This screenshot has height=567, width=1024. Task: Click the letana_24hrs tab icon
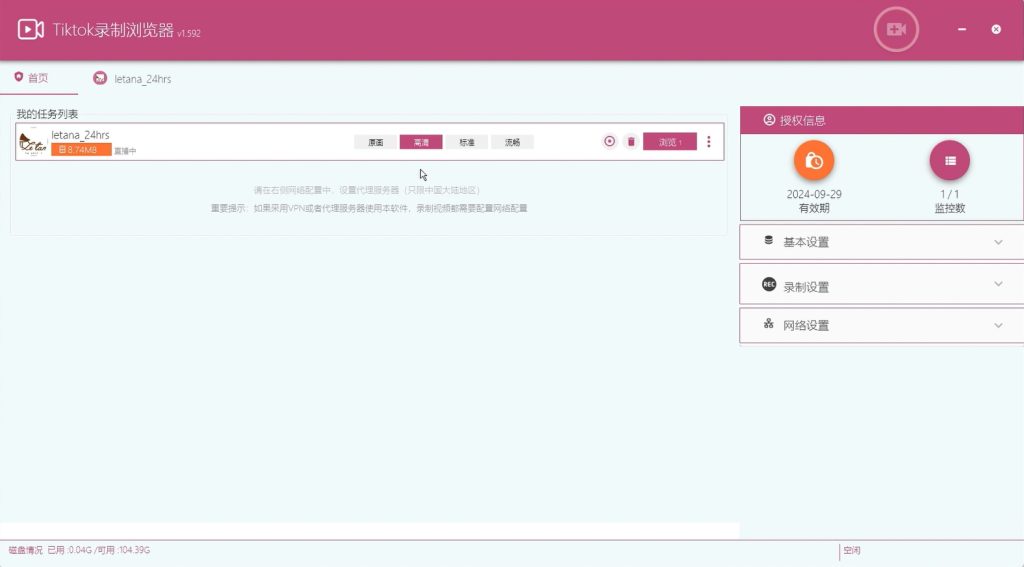100,78
